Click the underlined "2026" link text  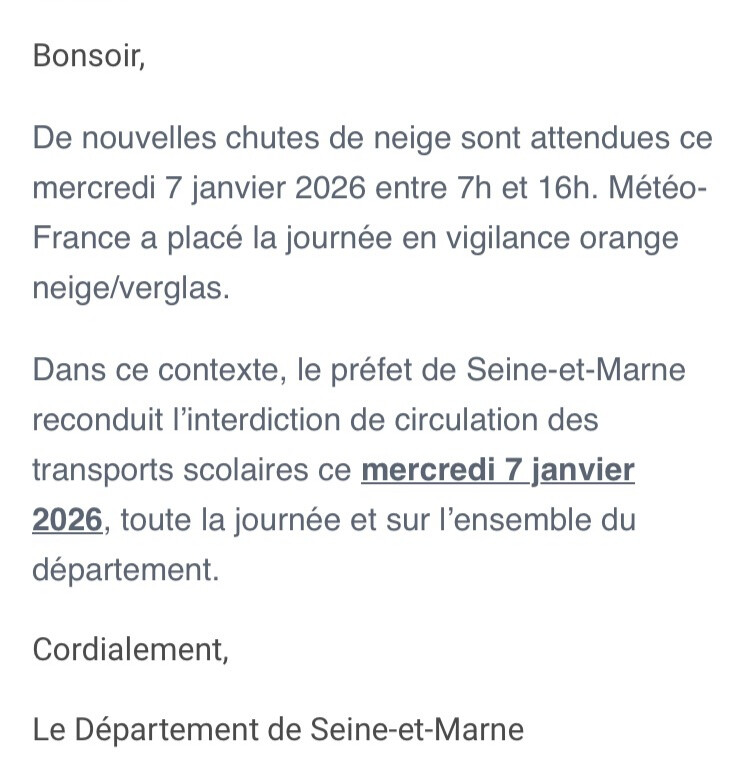(x=68, y=520)
